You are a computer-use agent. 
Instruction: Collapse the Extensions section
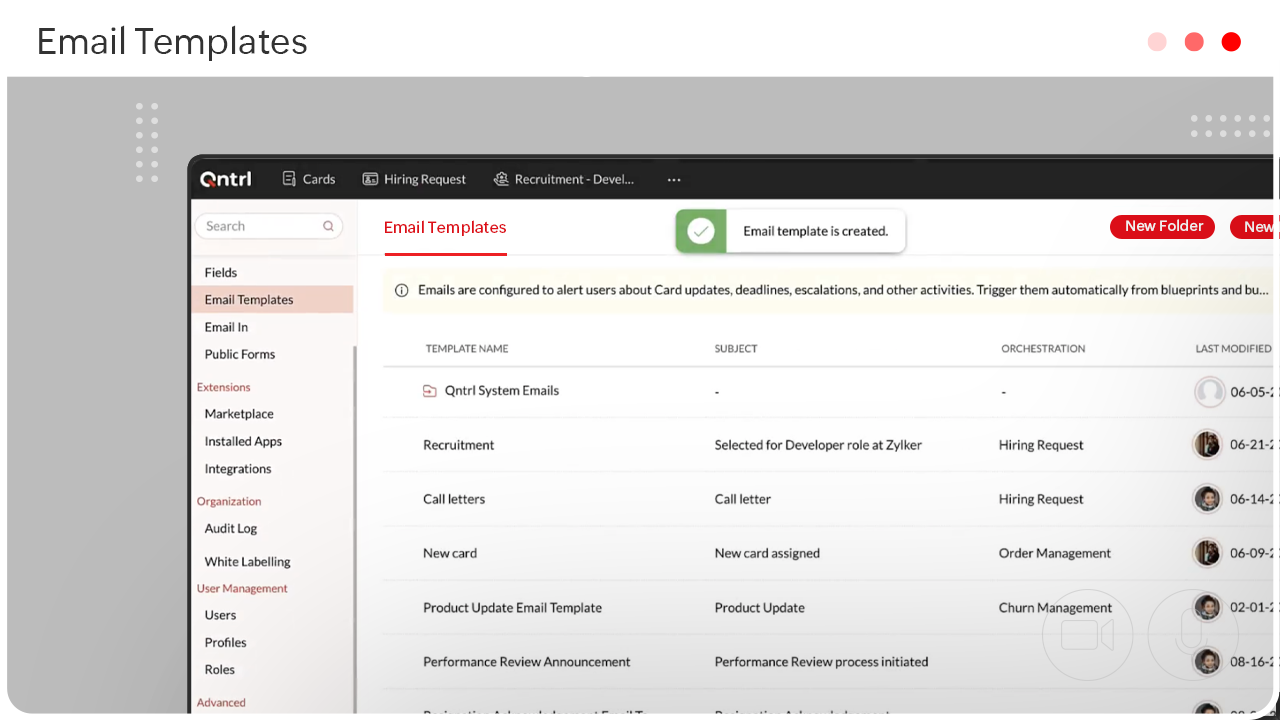click(x=223, y=387)
